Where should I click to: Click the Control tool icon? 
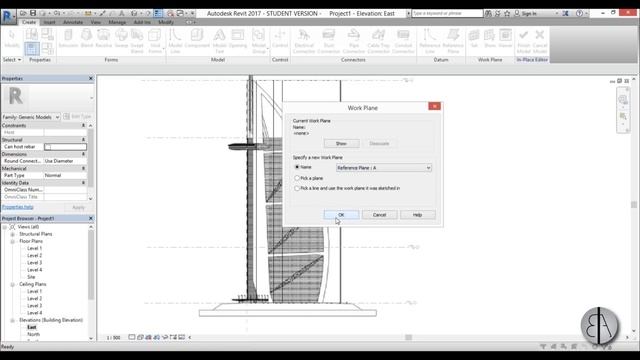[x=280, y=39]
